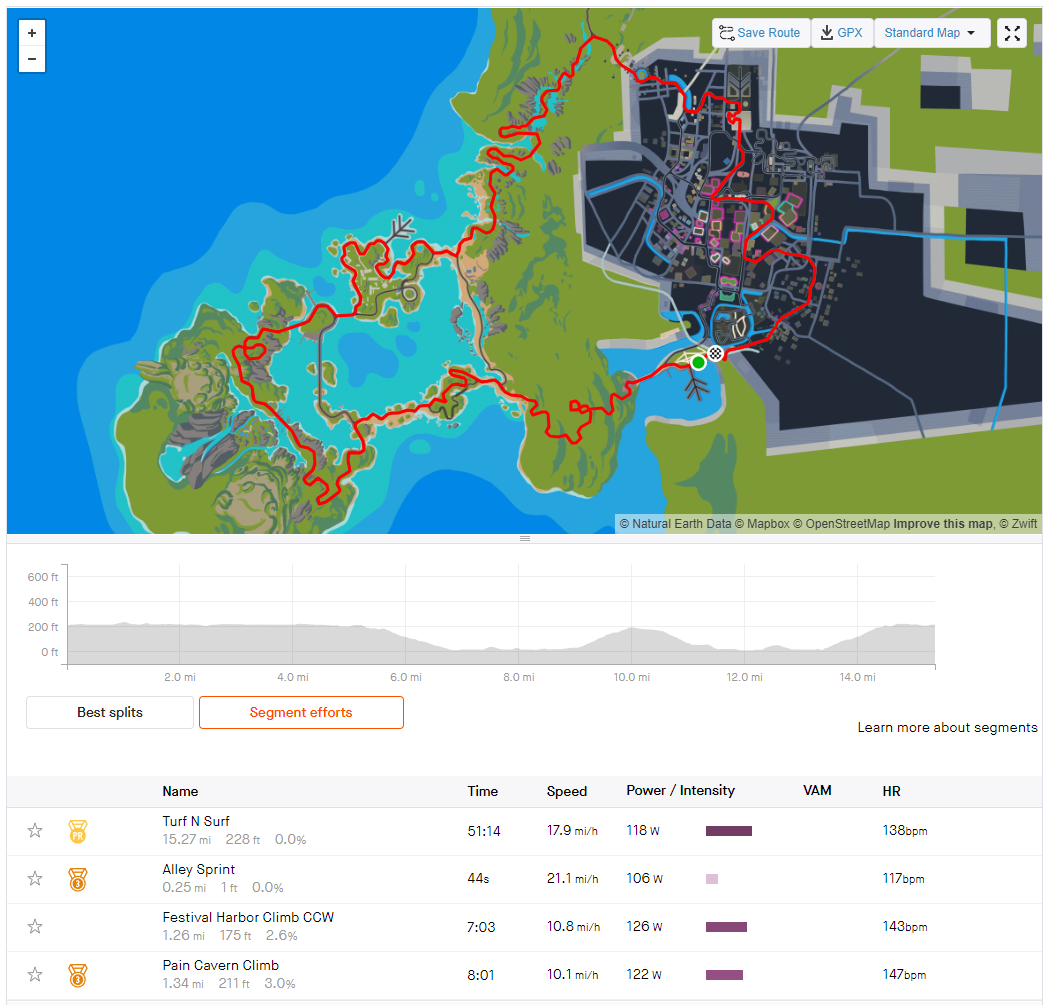Click the OpenStreetMap attribution link
Viewport: 1045px width, 1005px height.
(841, 524)
